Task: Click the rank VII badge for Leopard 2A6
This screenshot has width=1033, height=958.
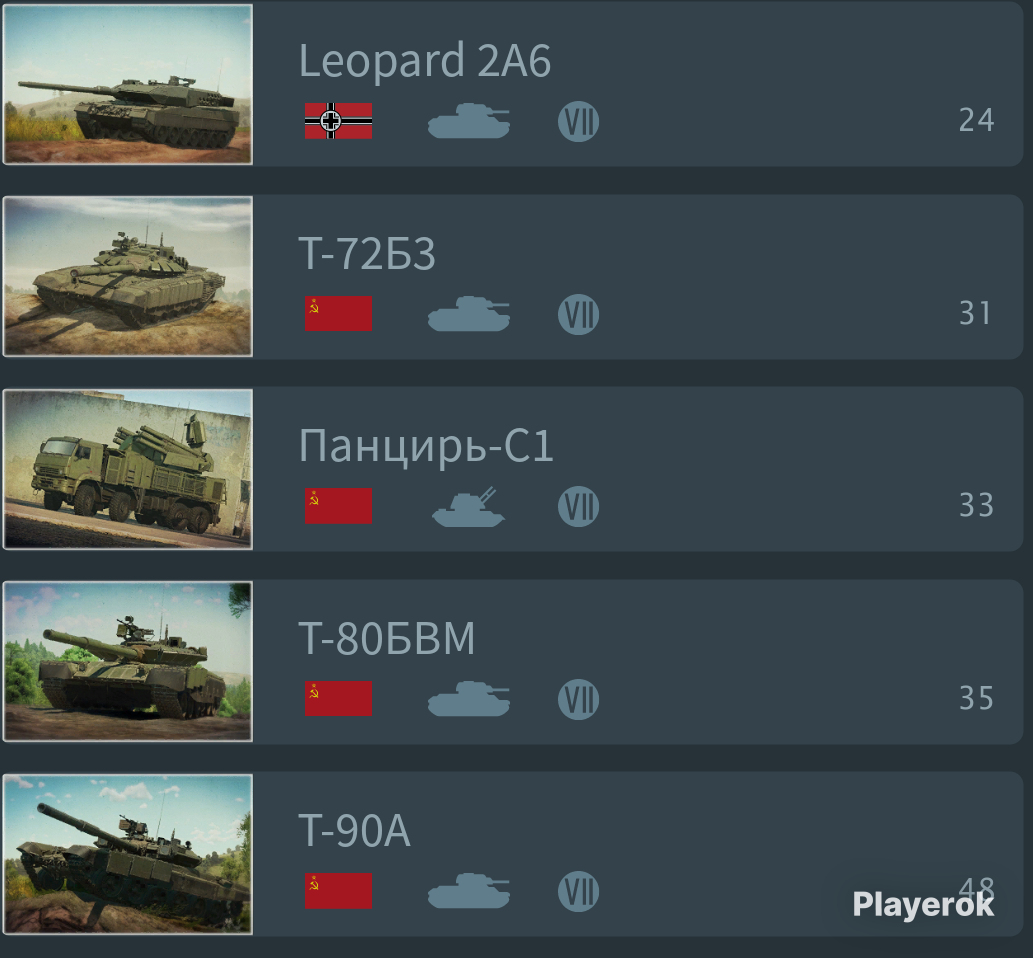Action: [578, 121]
